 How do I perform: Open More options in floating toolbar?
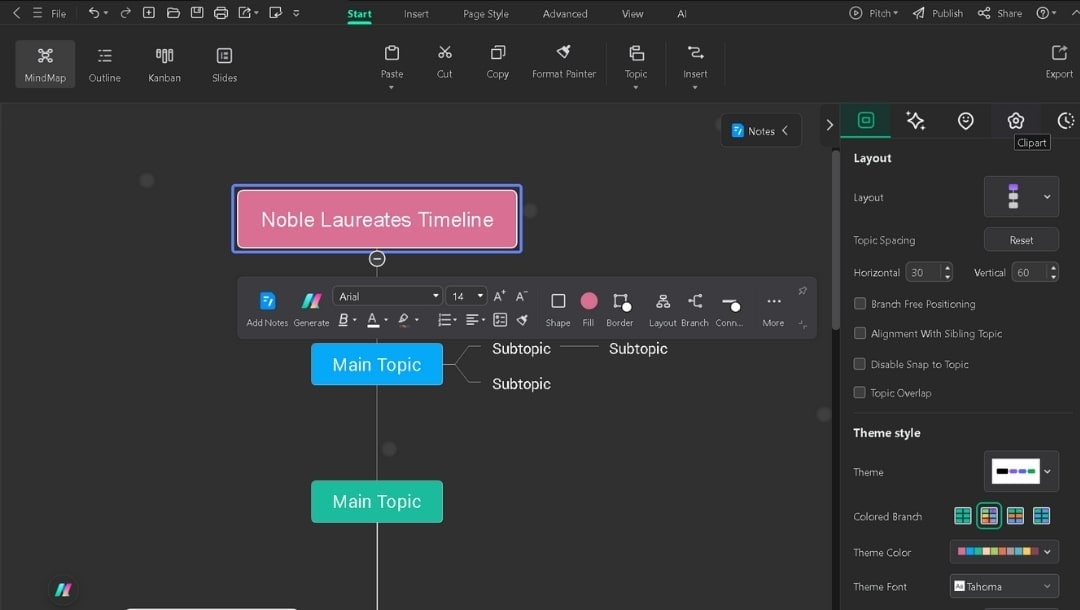tap(773, 308)
